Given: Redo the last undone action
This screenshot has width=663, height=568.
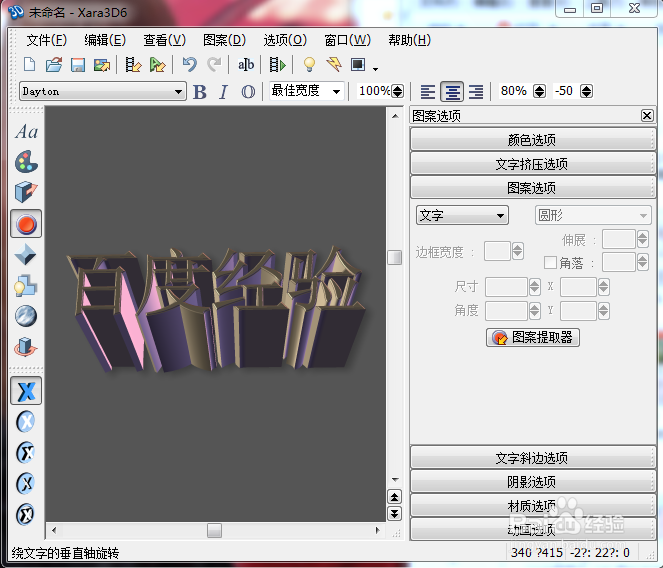Looking at the screenshot, I should coord(214,64).
